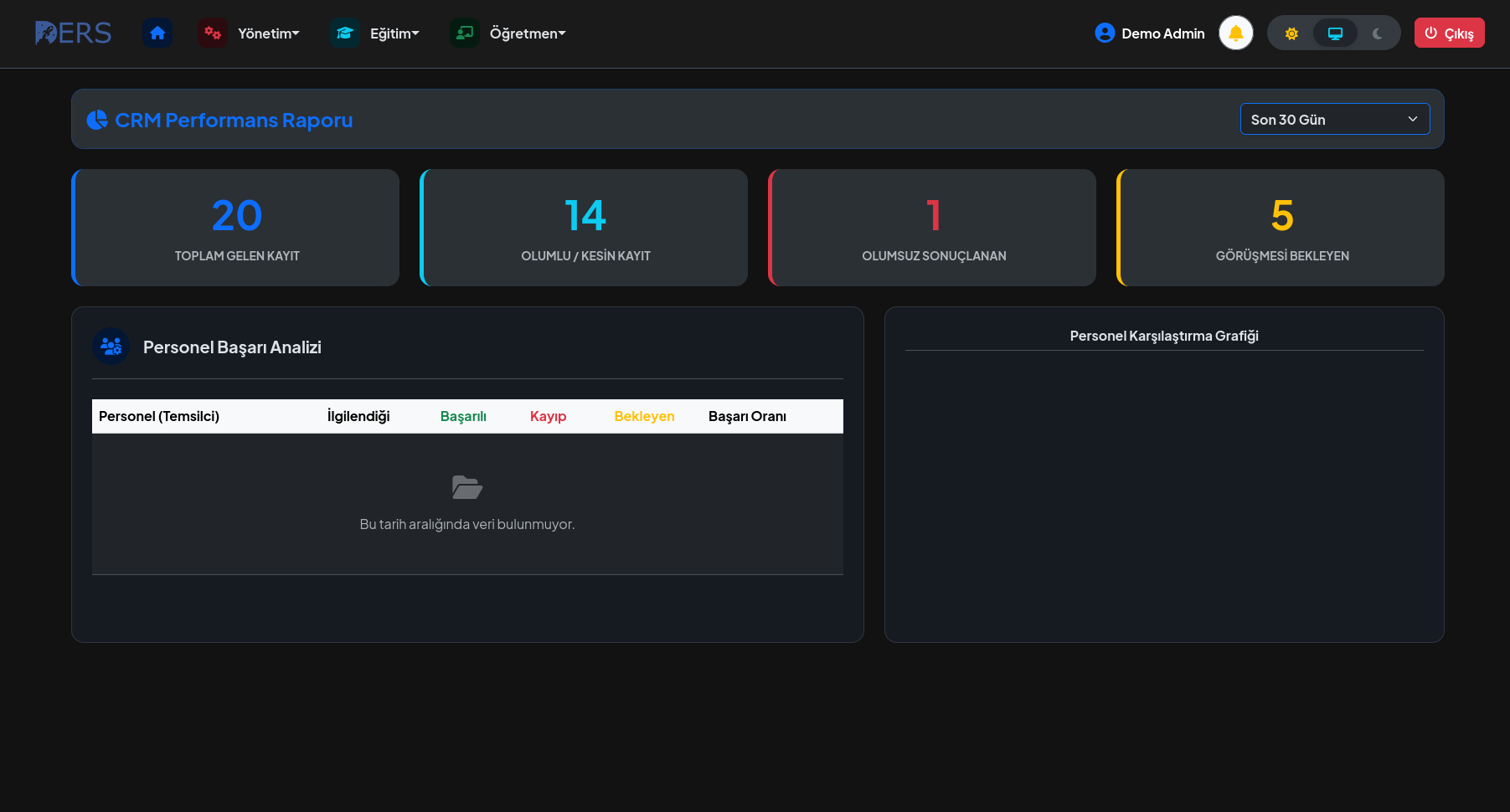Click the Olumsuz Sonuçlanan card showing 1
1510x812 pixels.
[x=932, y=228]
